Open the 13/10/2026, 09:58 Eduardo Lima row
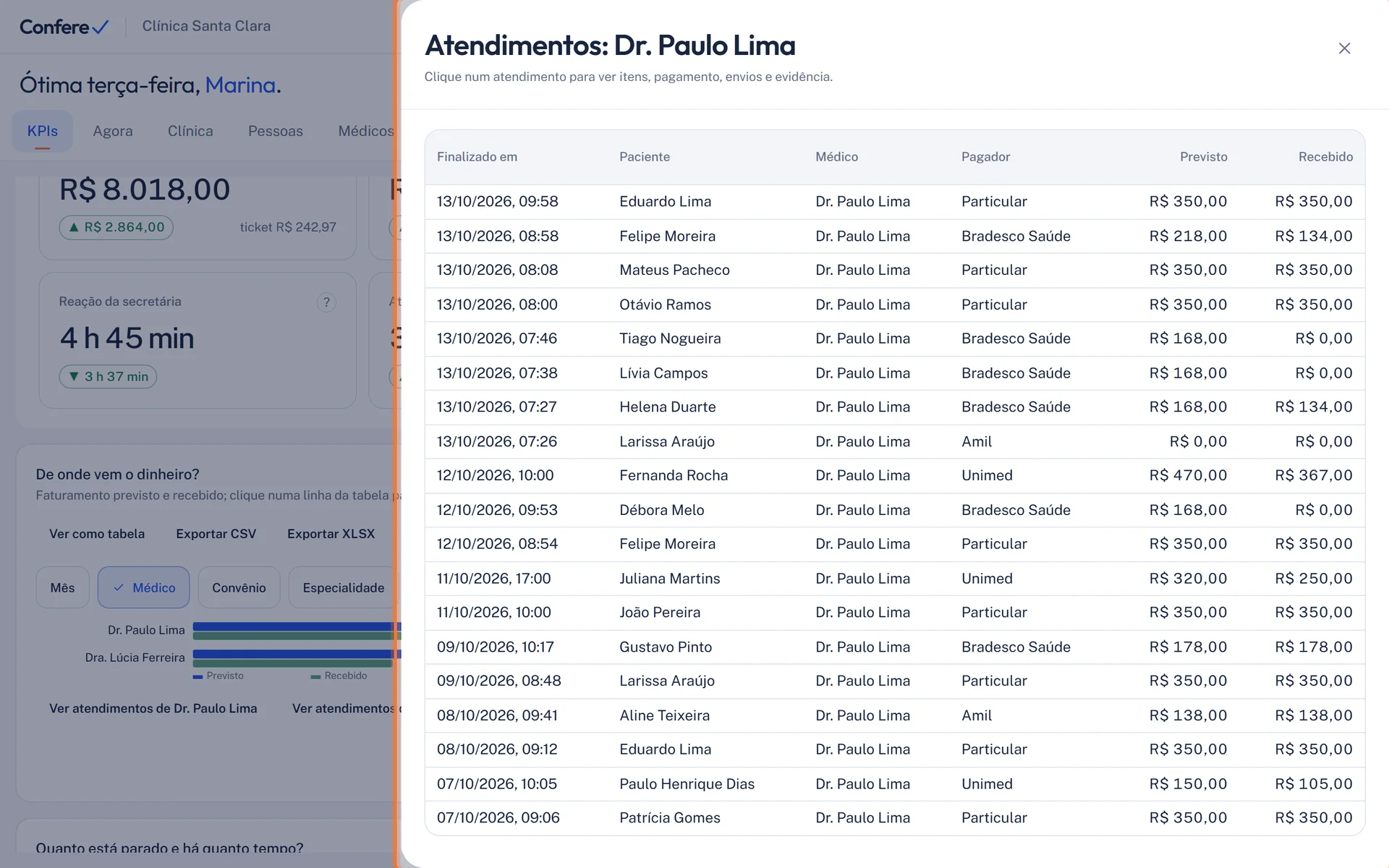 [895, 202]
